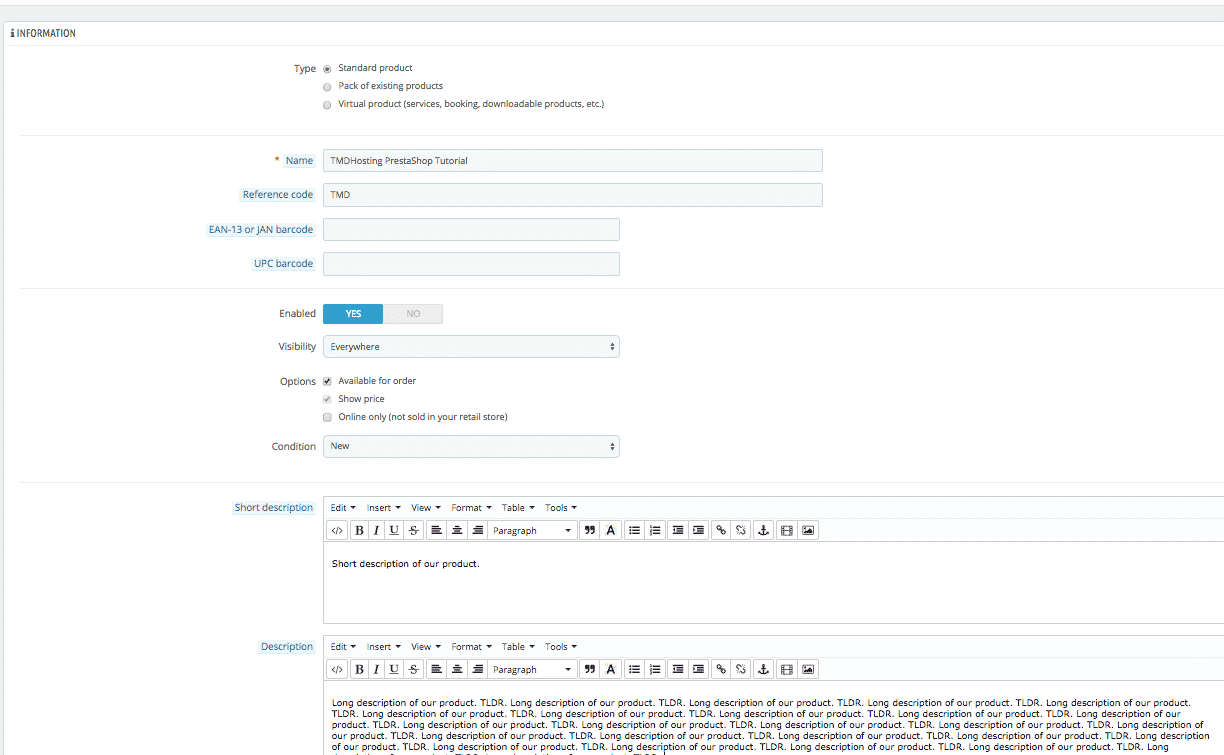The image size is (1224, 755).
Task: Apply blockquote formatting in the Description editor
Action: tap(590, 668)
